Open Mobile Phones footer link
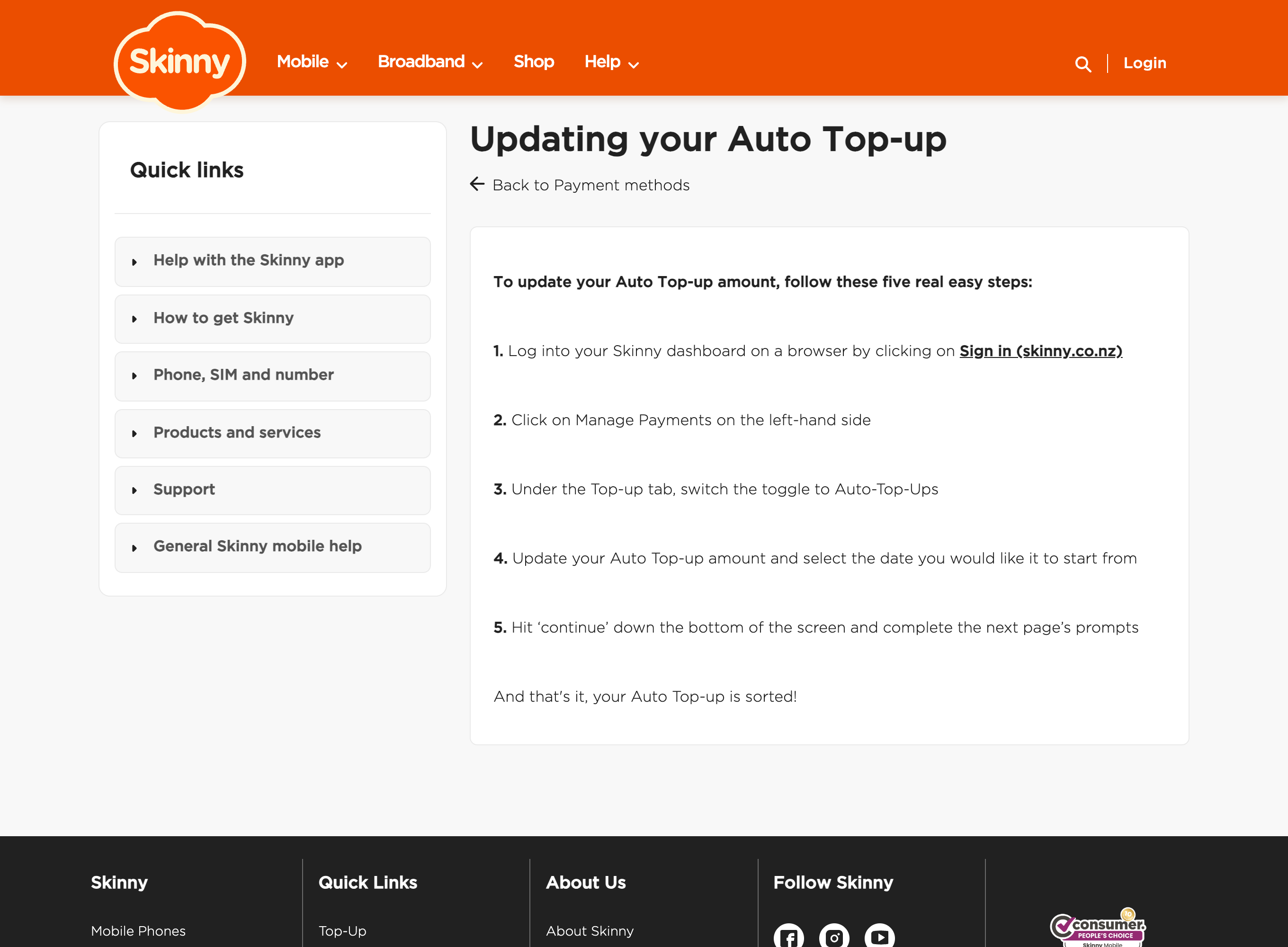1288x947 pixels. [138, 930]
